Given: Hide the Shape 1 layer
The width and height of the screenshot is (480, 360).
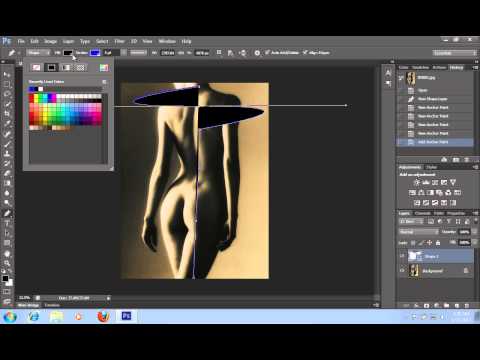Looking at the screenshot, I should [x=402, y=256].
